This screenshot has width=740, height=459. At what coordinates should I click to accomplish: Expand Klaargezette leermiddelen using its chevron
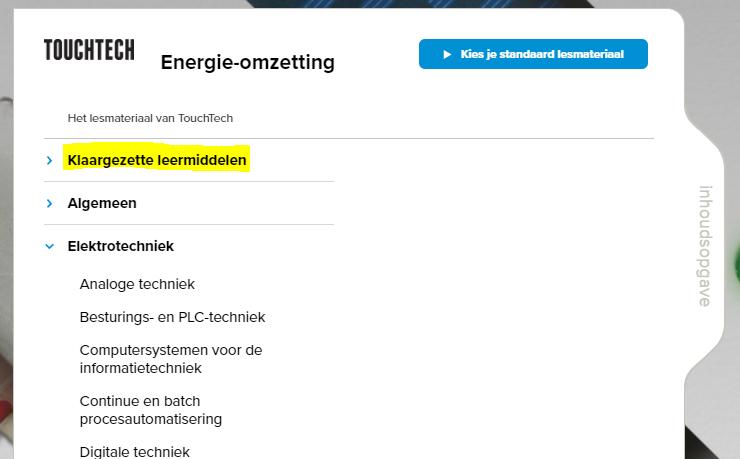coord(50,160)
